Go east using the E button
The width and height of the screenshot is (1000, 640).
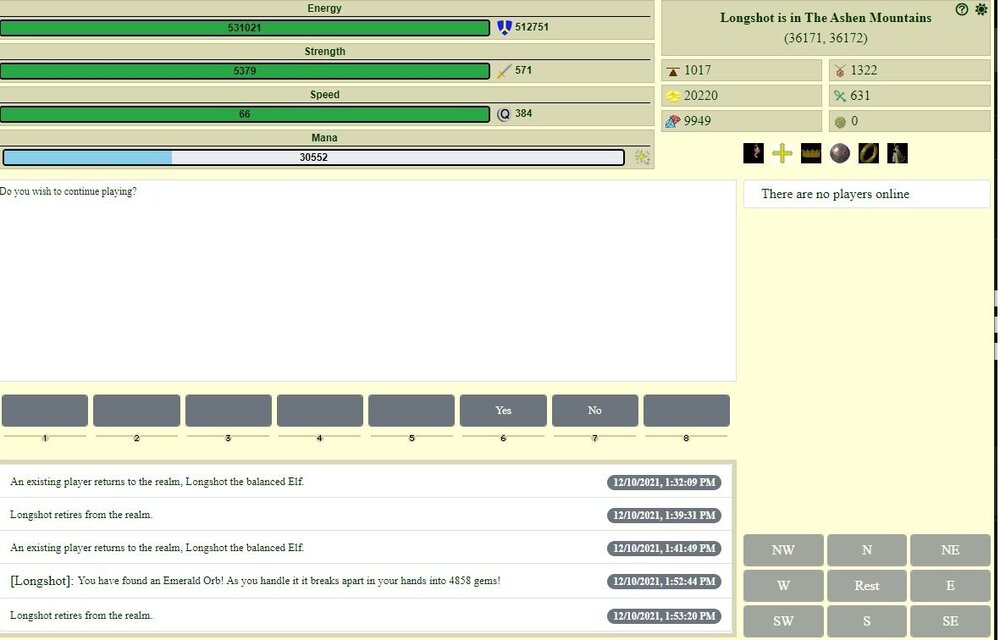pyautogui.click(x=950, y=586)
